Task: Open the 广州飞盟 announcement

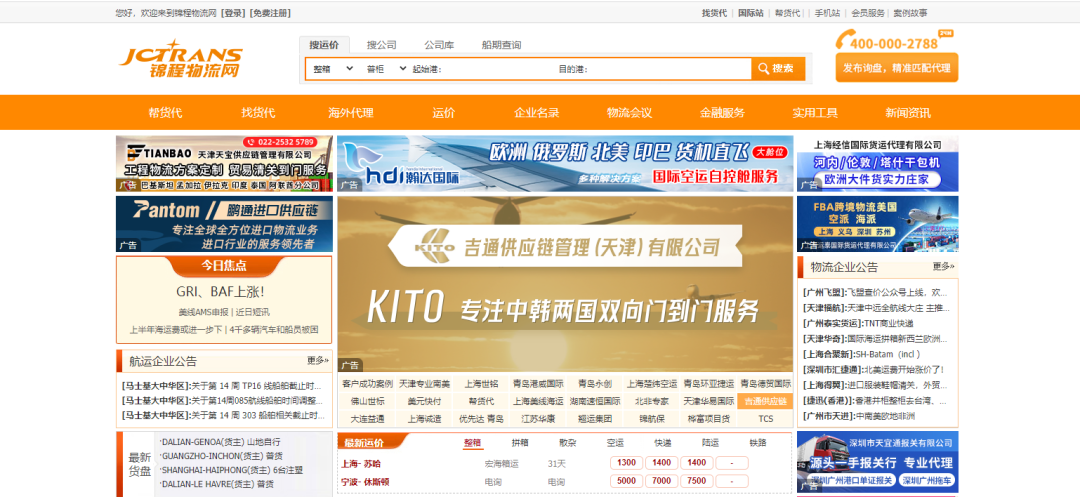Action: tap(875, 293)
